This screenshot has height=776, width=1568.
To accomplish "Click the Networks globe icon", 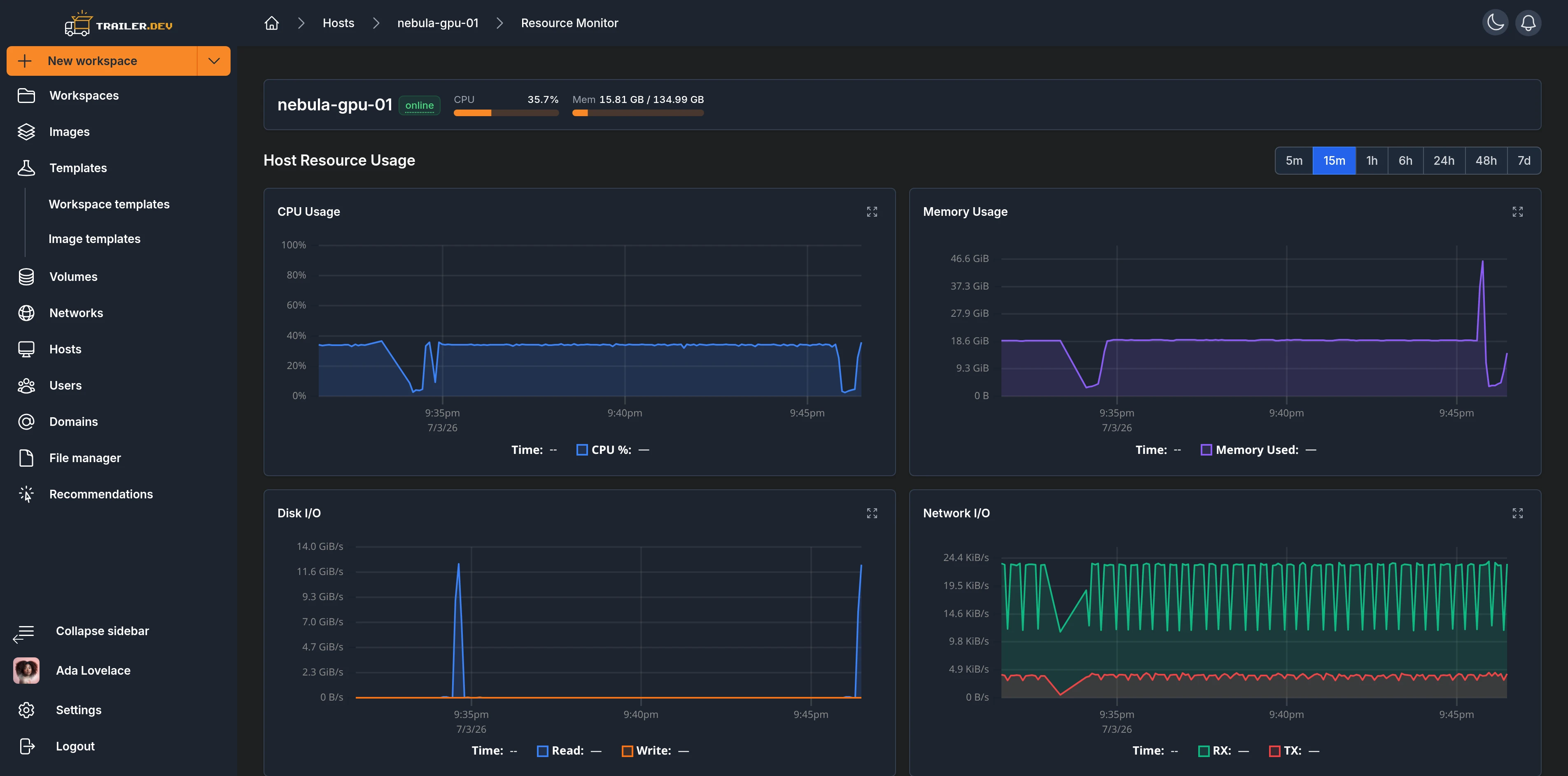I will 26,313.
